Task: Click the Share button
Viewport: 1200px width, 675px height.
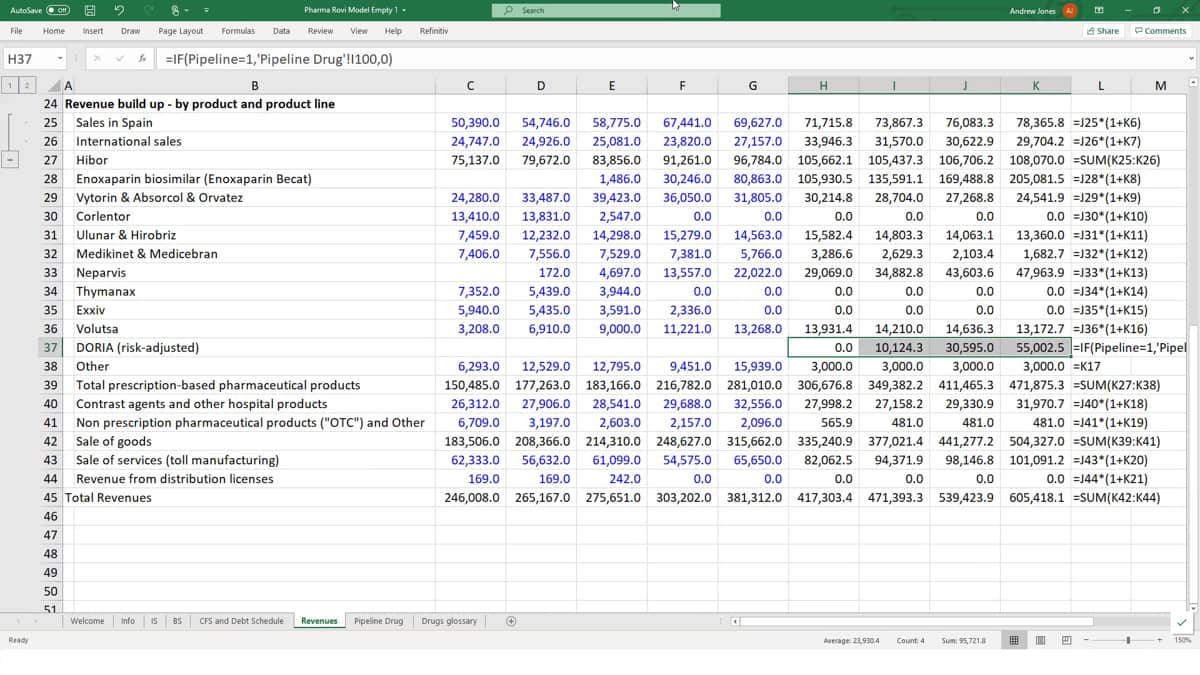Action: [1104, 31]
